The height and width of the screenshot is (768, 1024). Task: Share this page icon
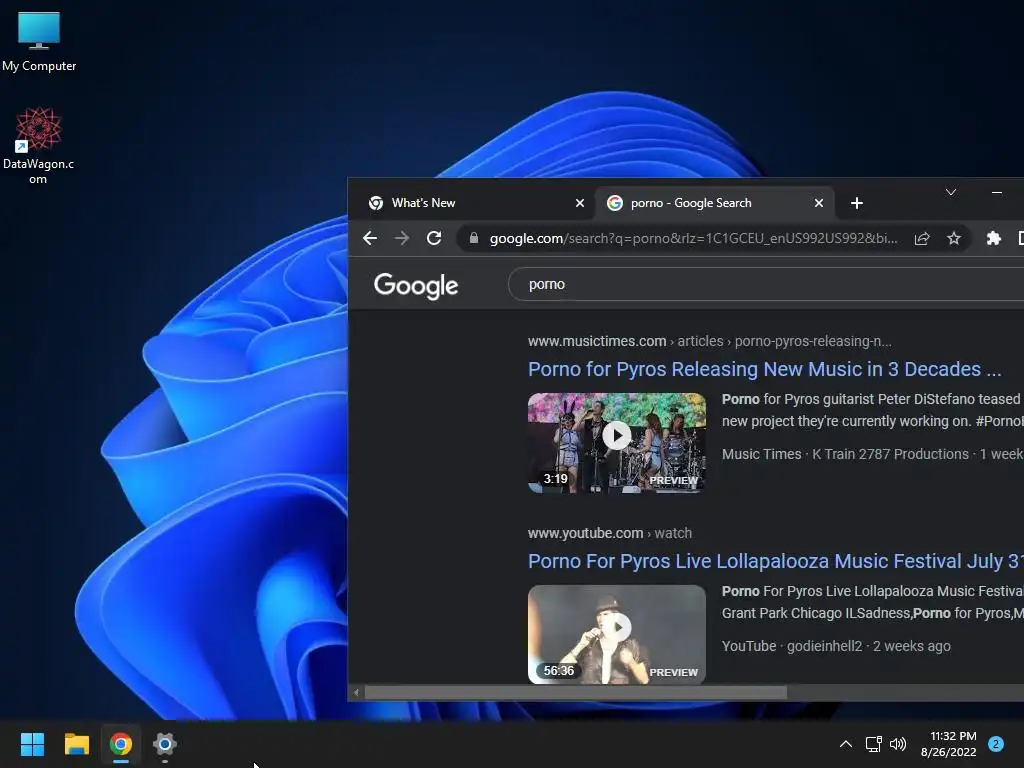tap(922, 238)
